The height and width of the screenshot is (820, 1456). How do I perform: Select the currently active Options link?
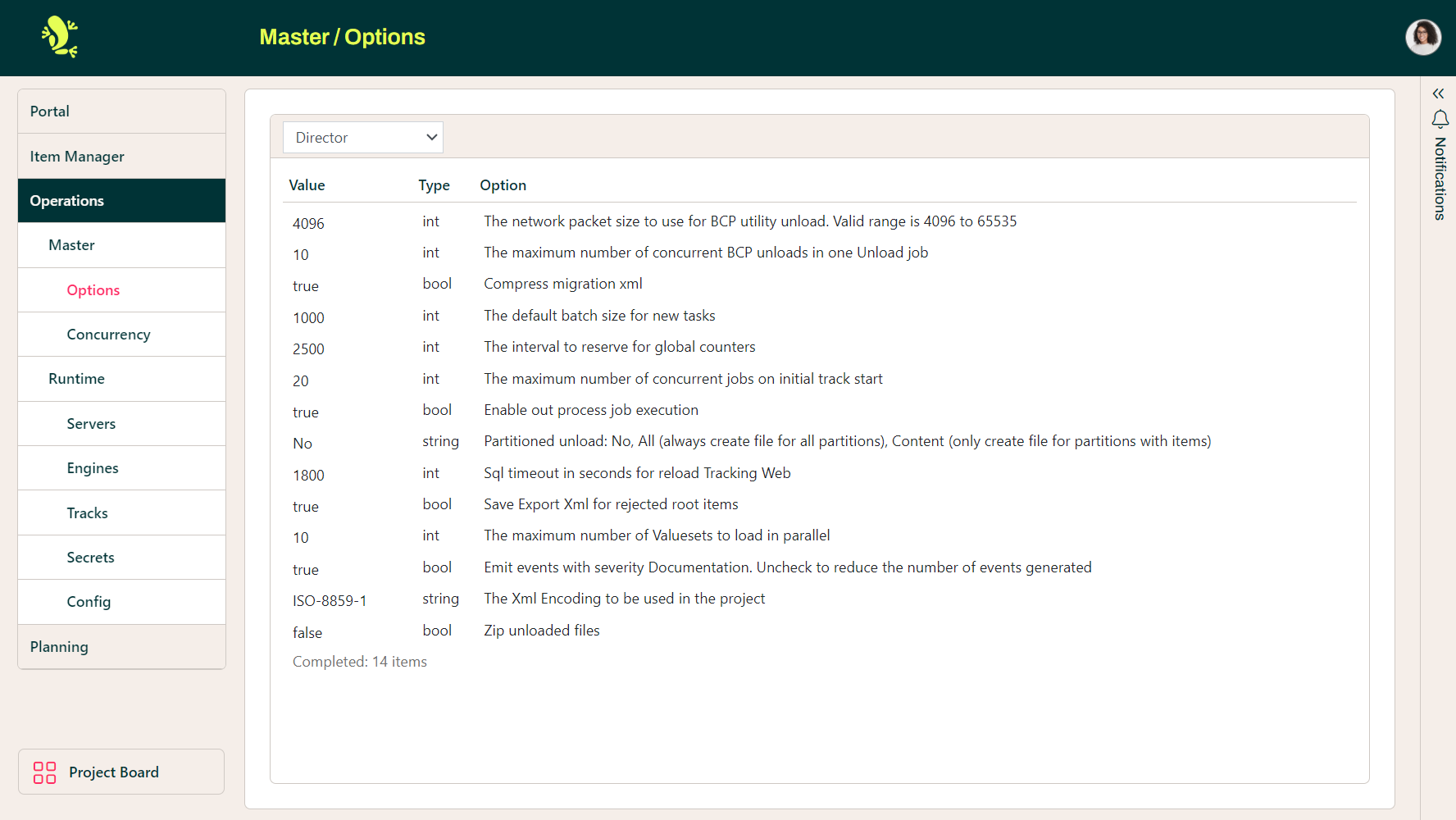[93, 289]
